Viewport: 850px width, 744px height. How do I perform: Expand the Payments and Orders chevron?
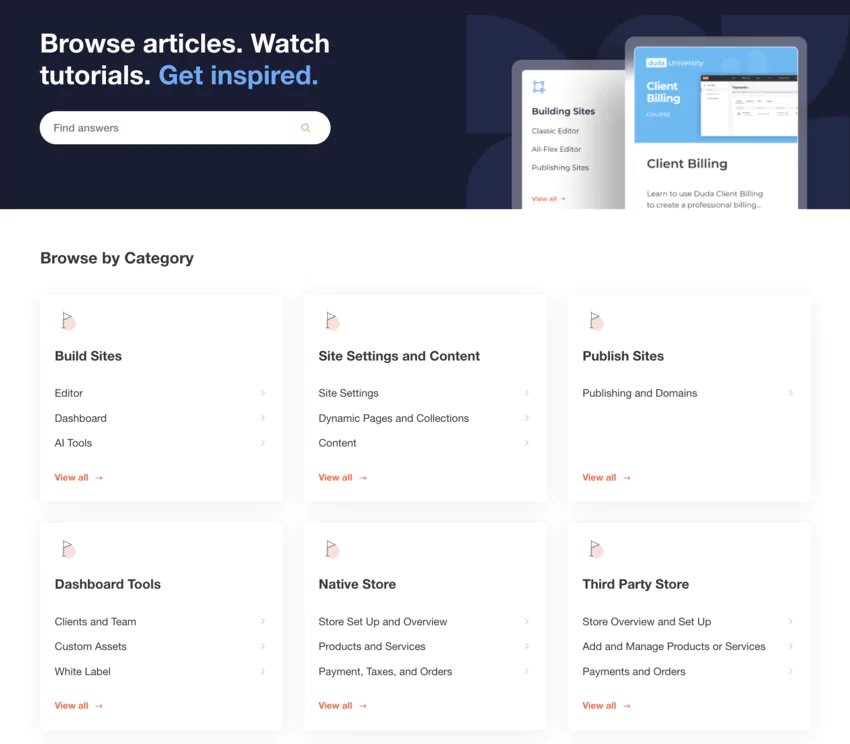(791, 671)
